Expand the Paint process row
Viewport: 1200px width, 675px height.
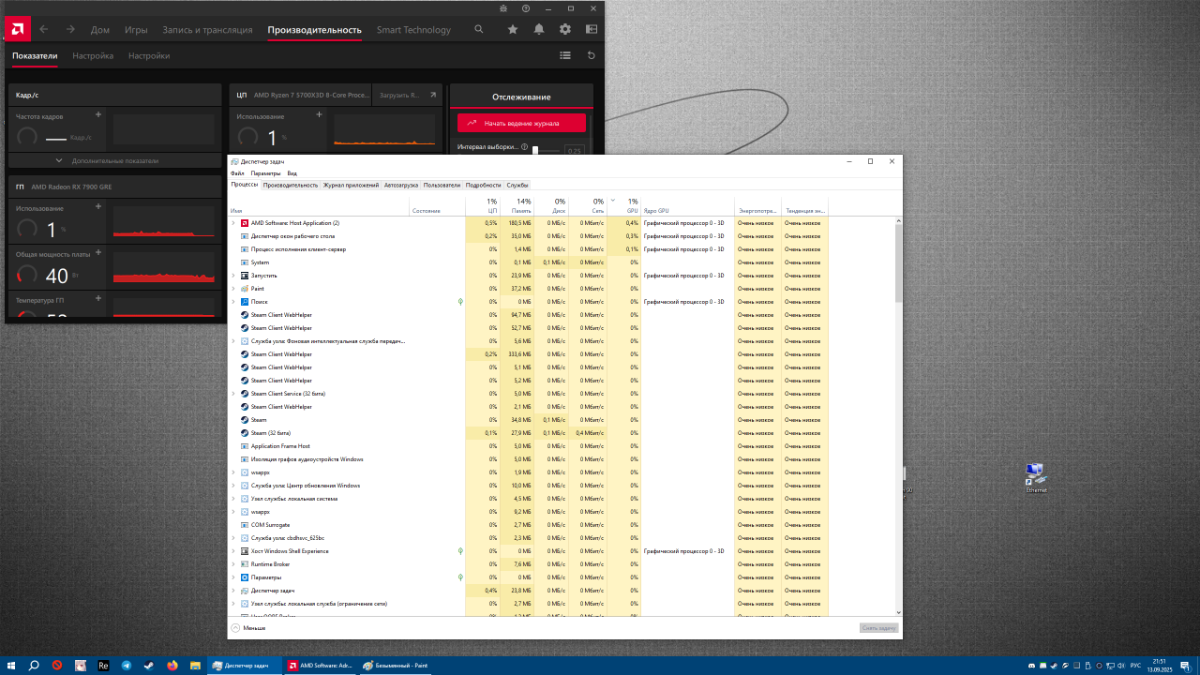pos(234,288)
